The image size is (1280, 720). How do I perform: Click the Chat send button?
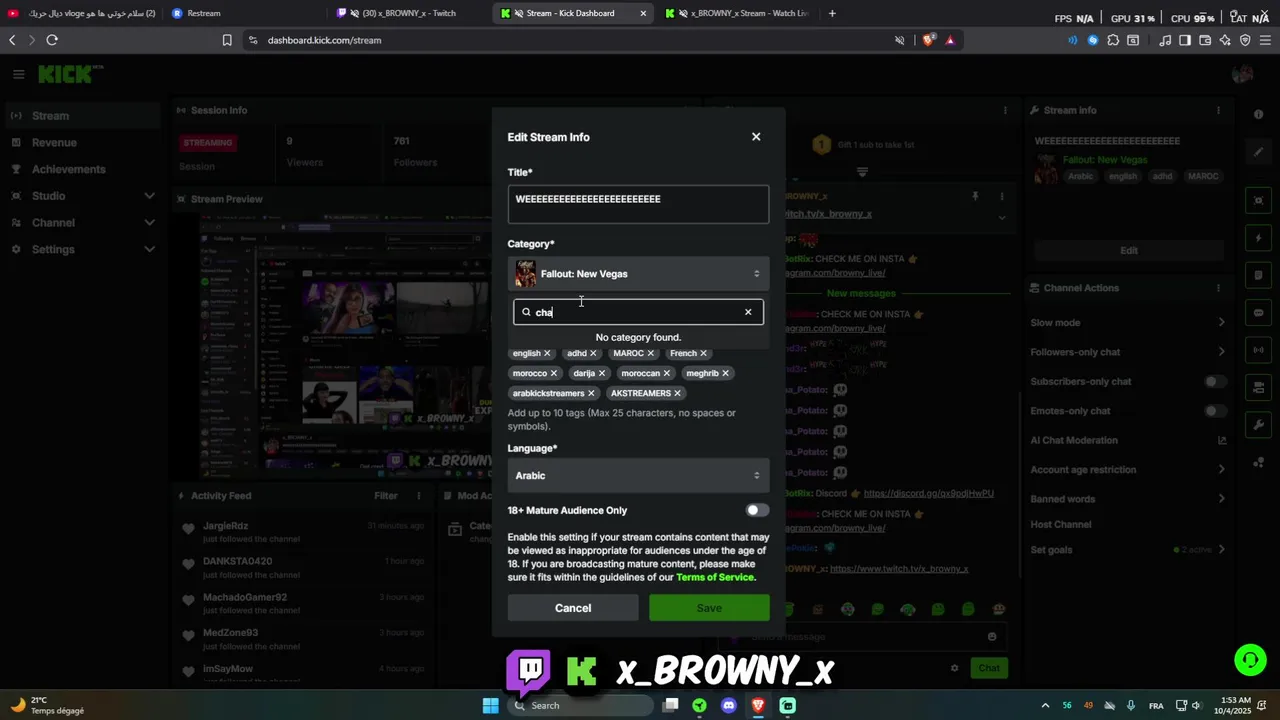[989, 668]
